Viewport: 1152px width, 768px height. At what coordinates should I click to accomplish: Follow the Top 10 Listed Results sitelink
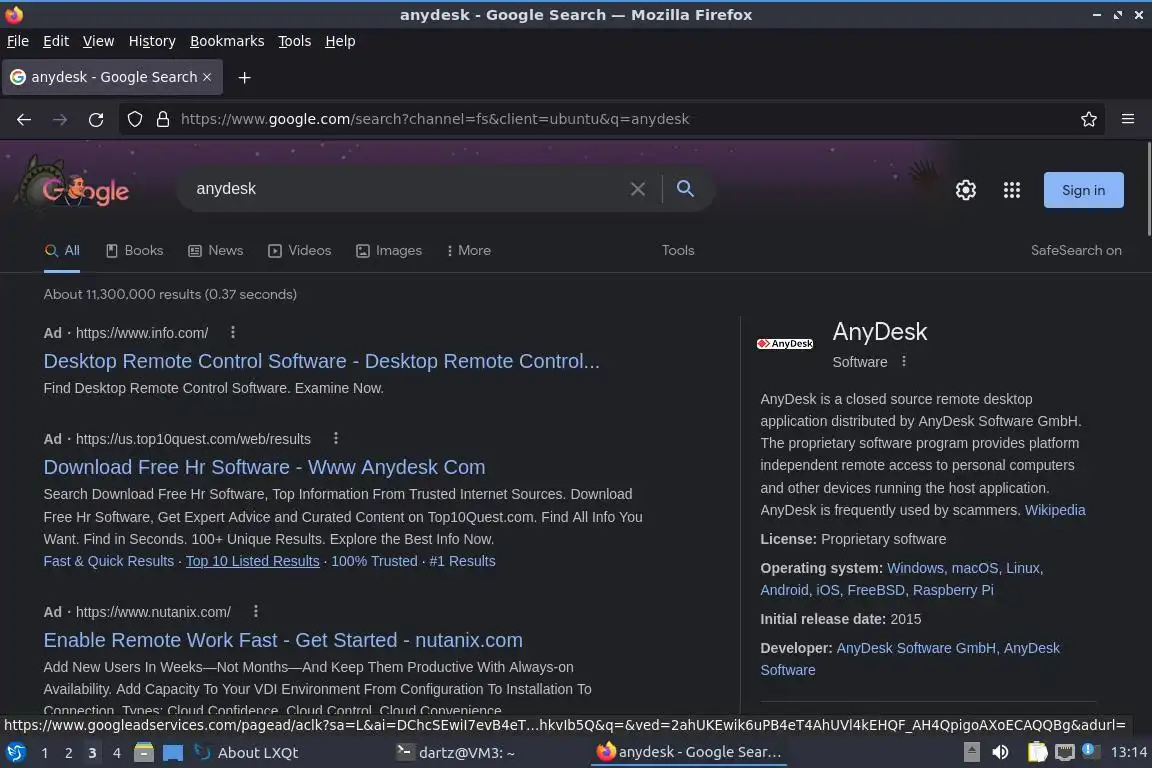252,561
